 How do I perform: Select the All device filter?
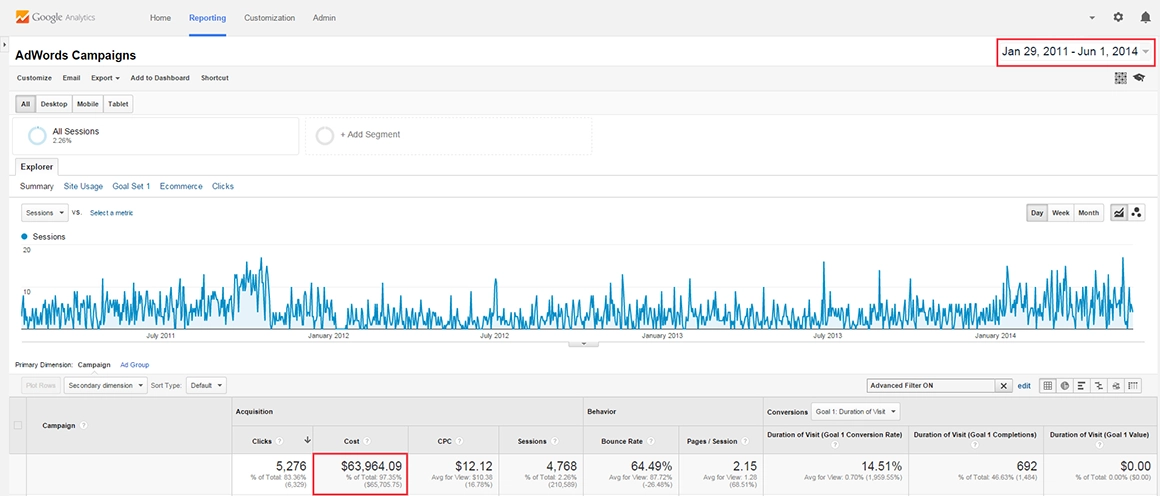pyautogui.click(x=26, y=104)
